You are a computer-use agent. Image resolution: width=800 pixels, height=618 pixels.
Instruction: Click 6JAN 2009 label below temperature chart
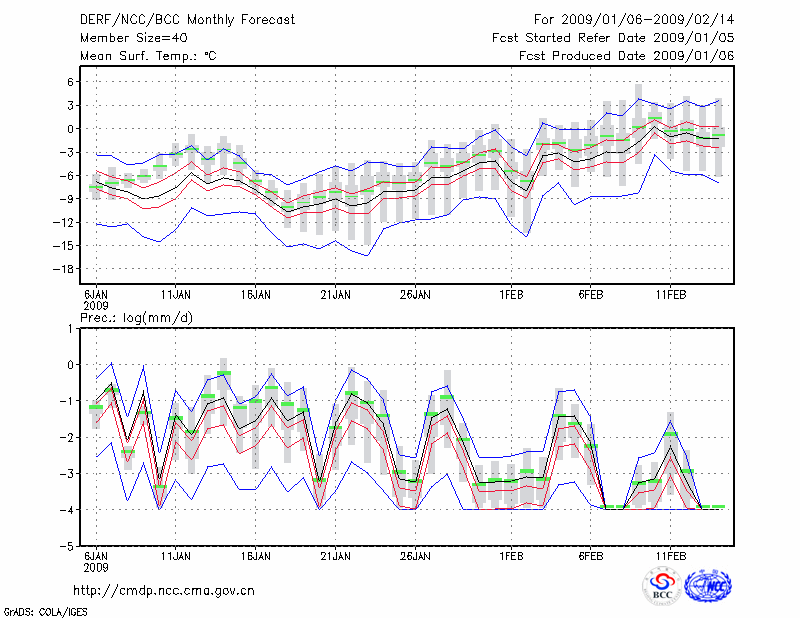pos(96,300)
